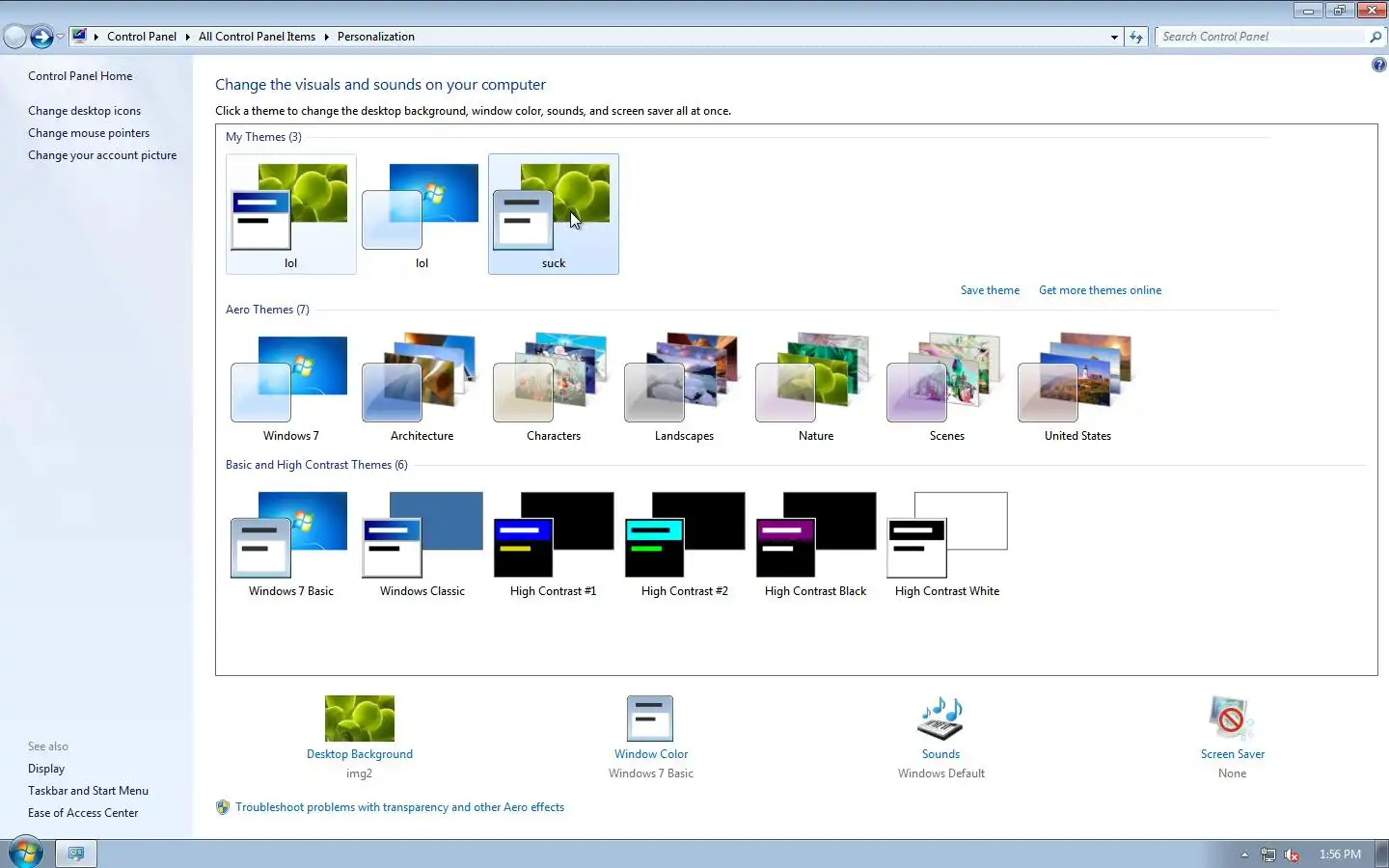Choose the Windows 7 Basic theme
The image size is (1389, 868).
pyautogui.click(x=290, y=543)
